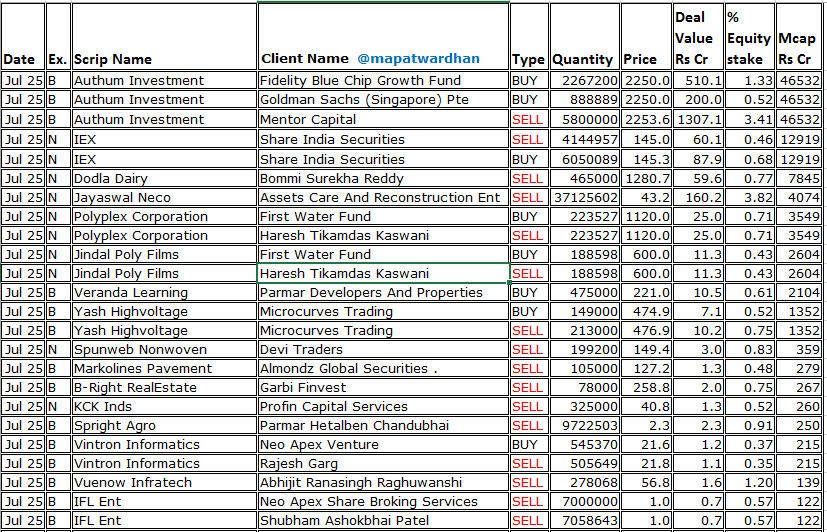Select the price '474.9' cell
827x532 pixels.
pos(646,312)
